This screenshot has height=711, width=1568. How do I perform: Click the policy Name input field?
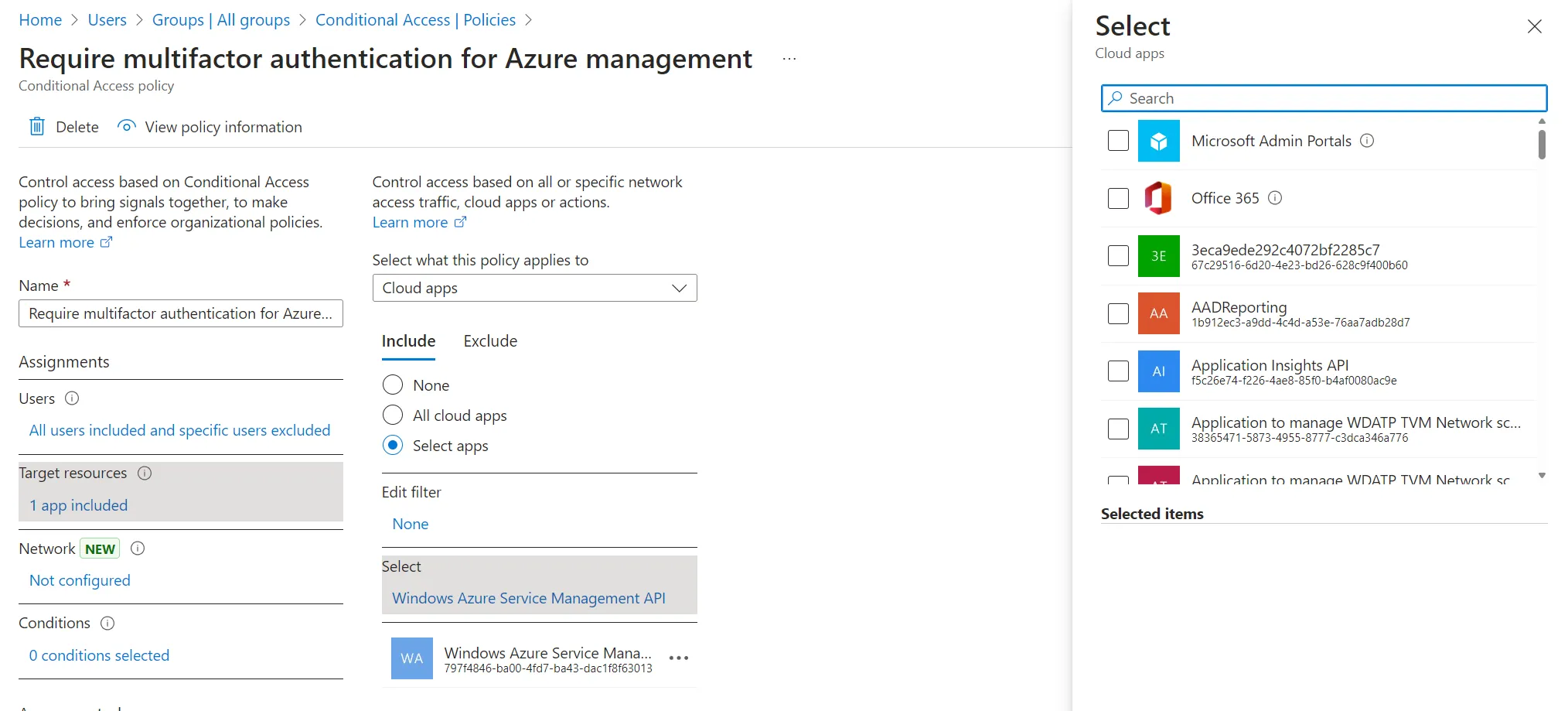181,313
